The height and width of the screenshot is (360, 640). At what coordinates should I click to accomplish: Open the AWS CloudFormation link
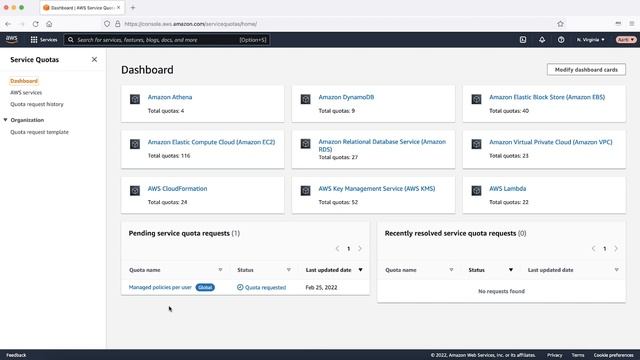pos(177,189)
